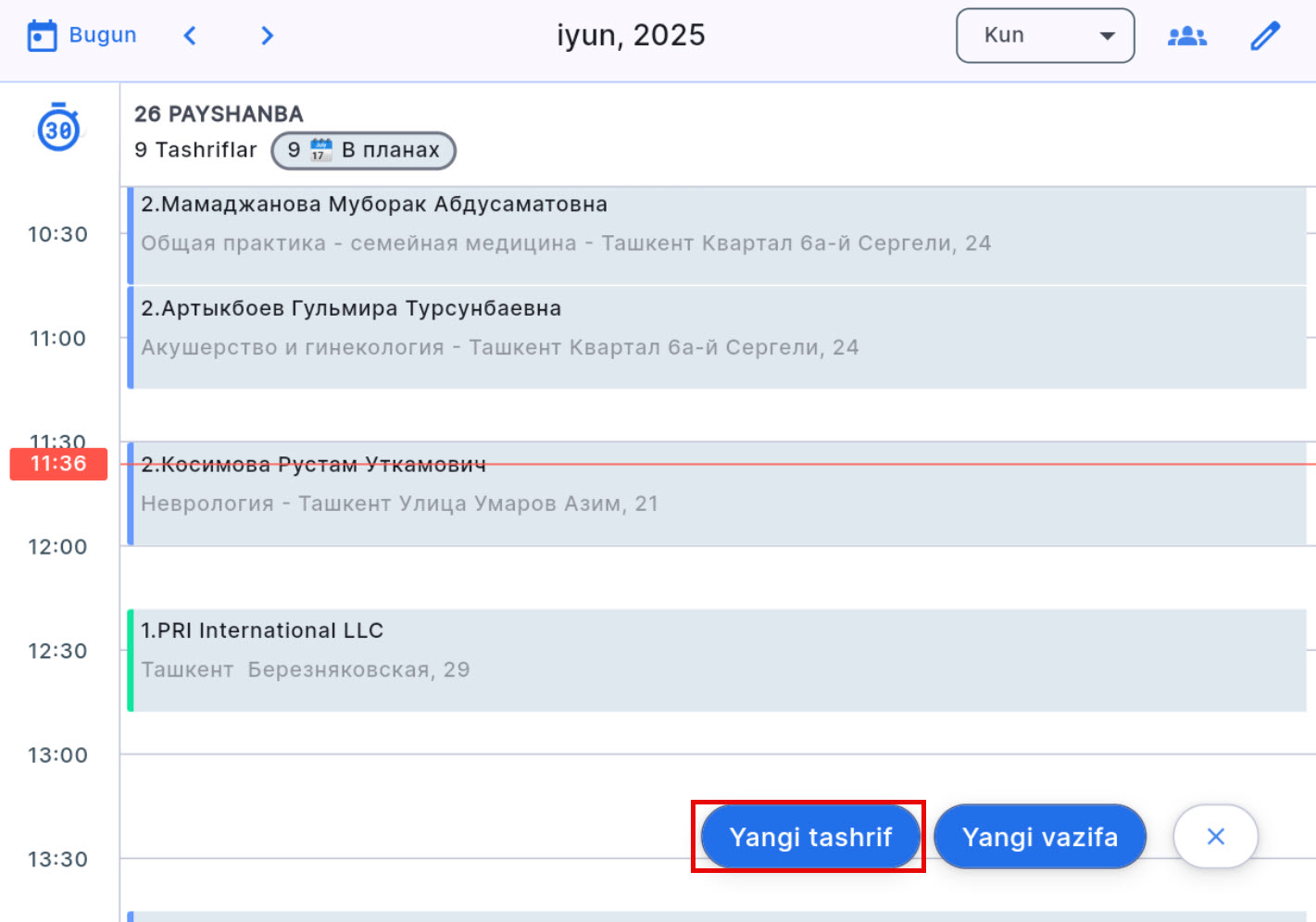Go to next day arrow

click(x=268, y=35)
